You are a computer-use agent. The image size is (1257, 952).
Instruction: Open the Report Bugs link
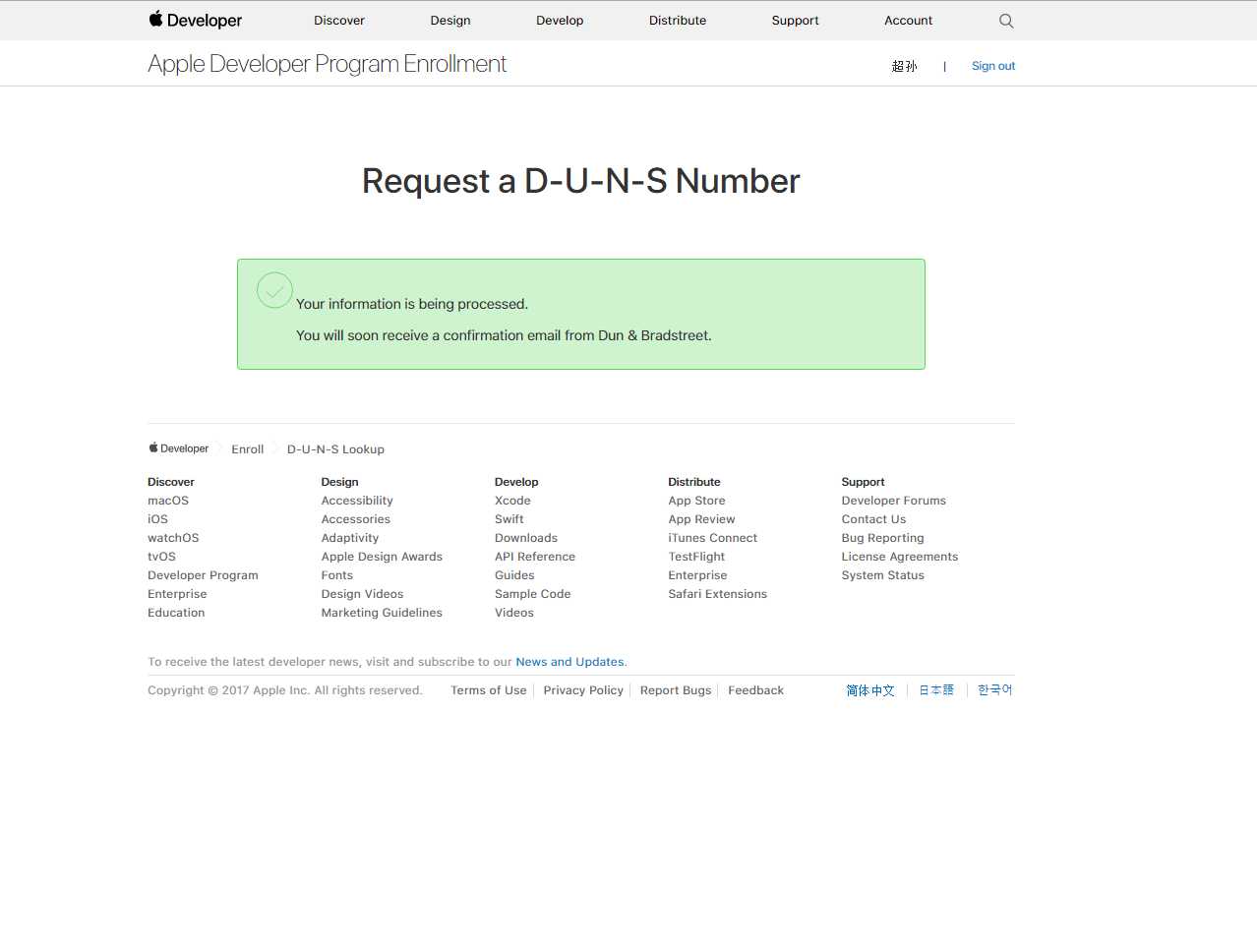[676, 690]
